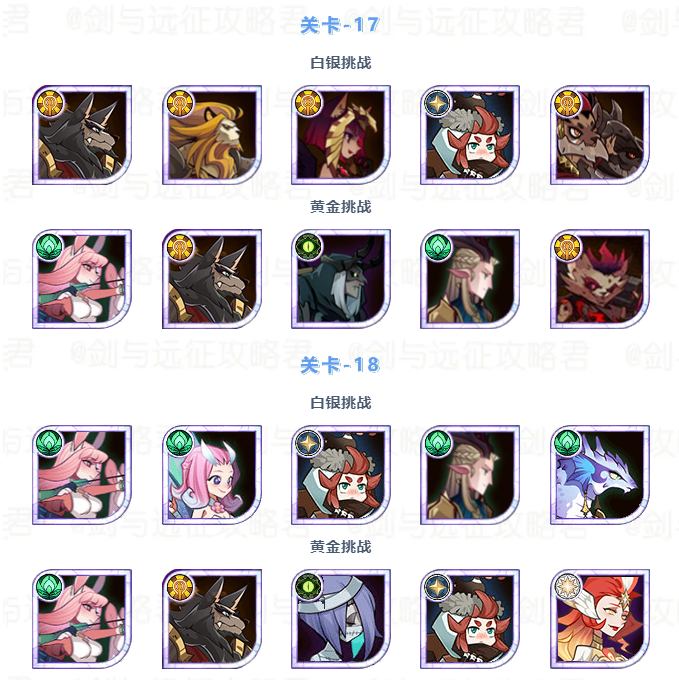
Task: Choose the purple-haired stitched-face hero portrait
Action: [341, 619]
